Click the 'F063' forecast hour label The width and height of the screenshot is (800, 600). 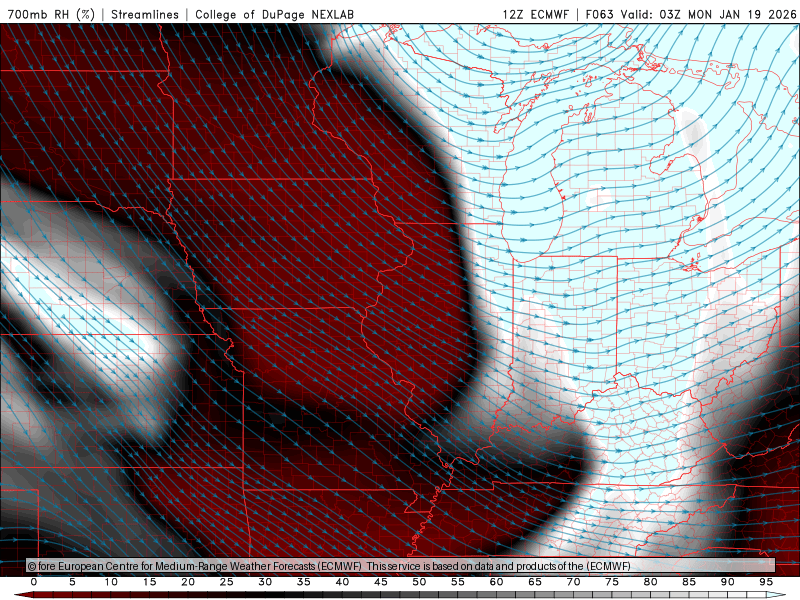tap(600, 14)
